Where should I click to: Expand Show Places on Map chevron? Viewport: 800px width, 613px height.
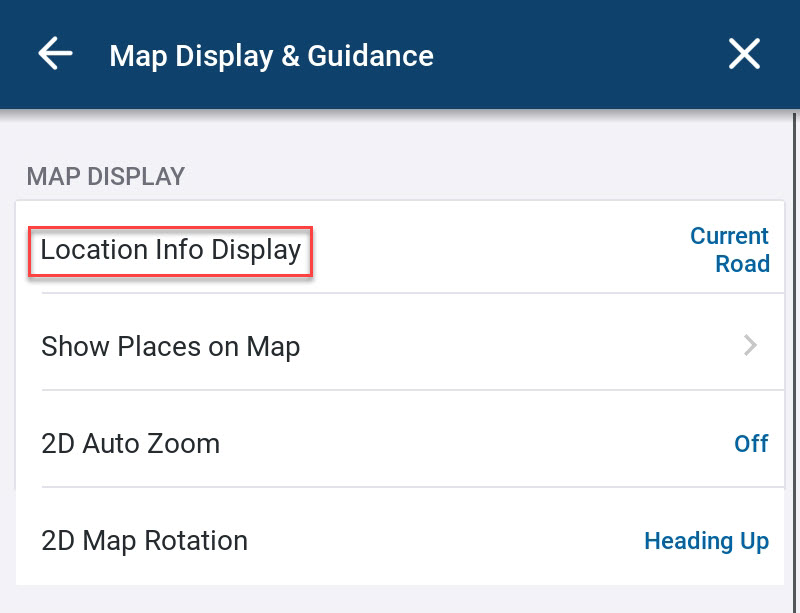[750, 346]
